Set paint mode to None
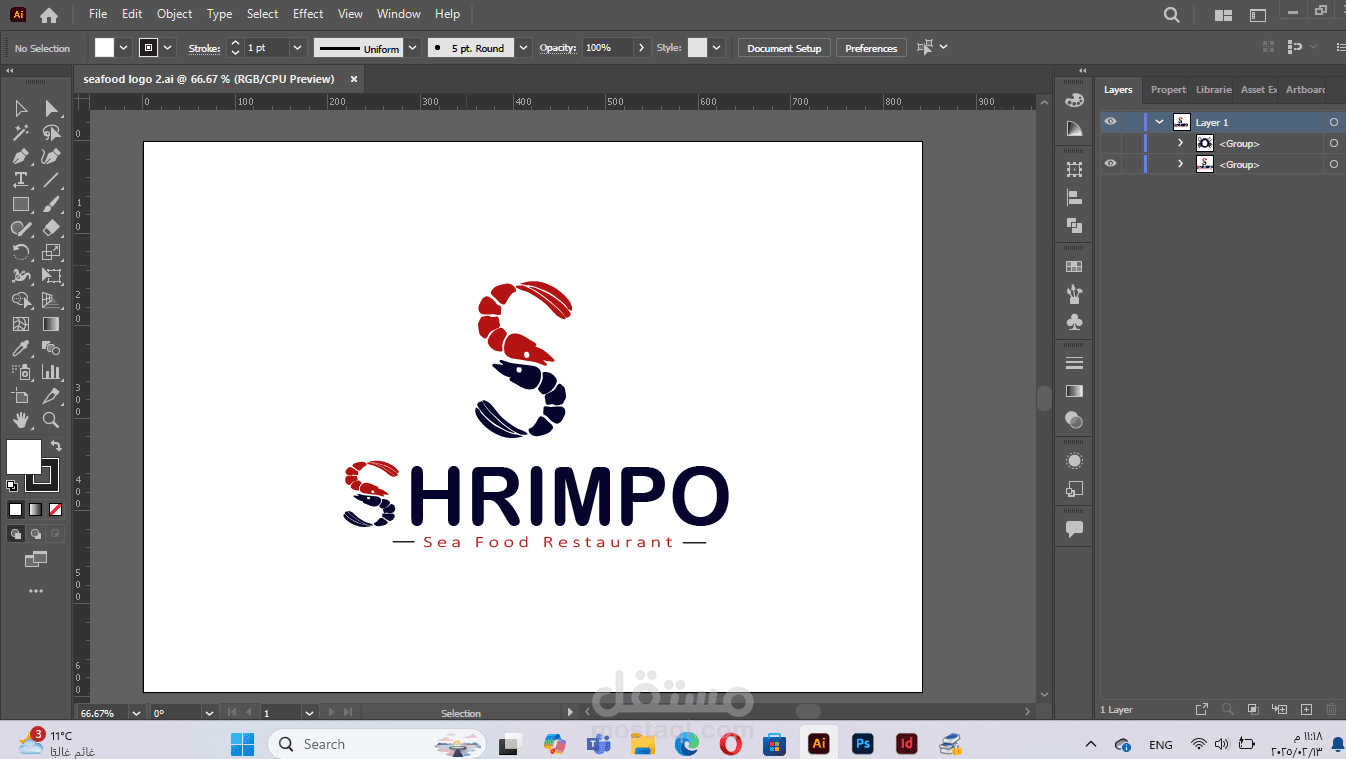The image size is (1346, 759). point(56,509)
